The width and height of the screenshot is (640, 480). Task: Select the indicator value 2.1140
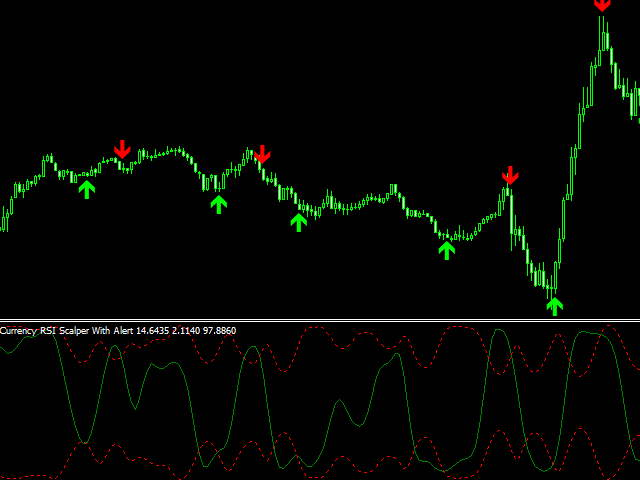(x=186, y=331)
